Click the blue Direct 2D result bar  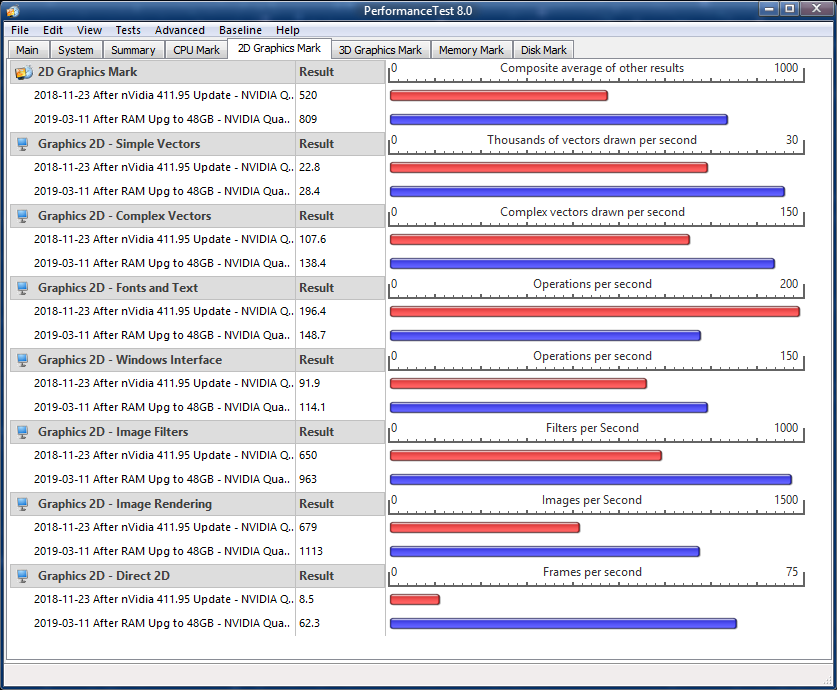(x=563, y=624)
